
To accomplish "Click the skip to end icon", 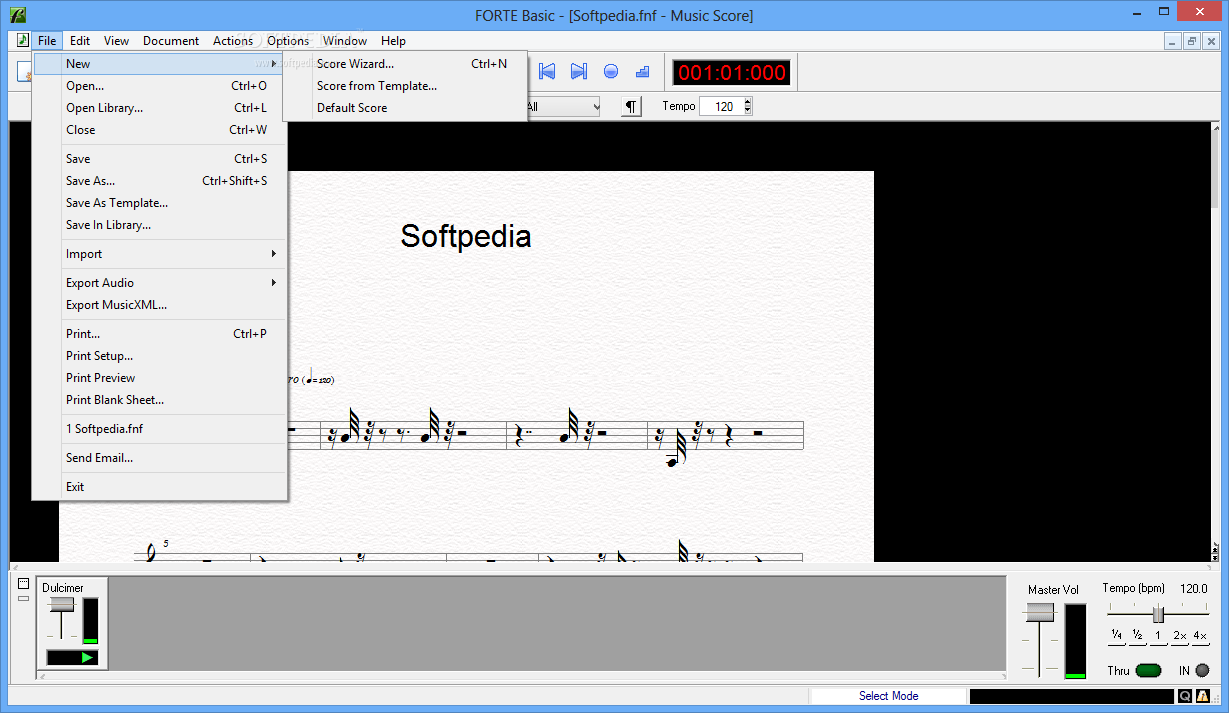I will [578, 71].
